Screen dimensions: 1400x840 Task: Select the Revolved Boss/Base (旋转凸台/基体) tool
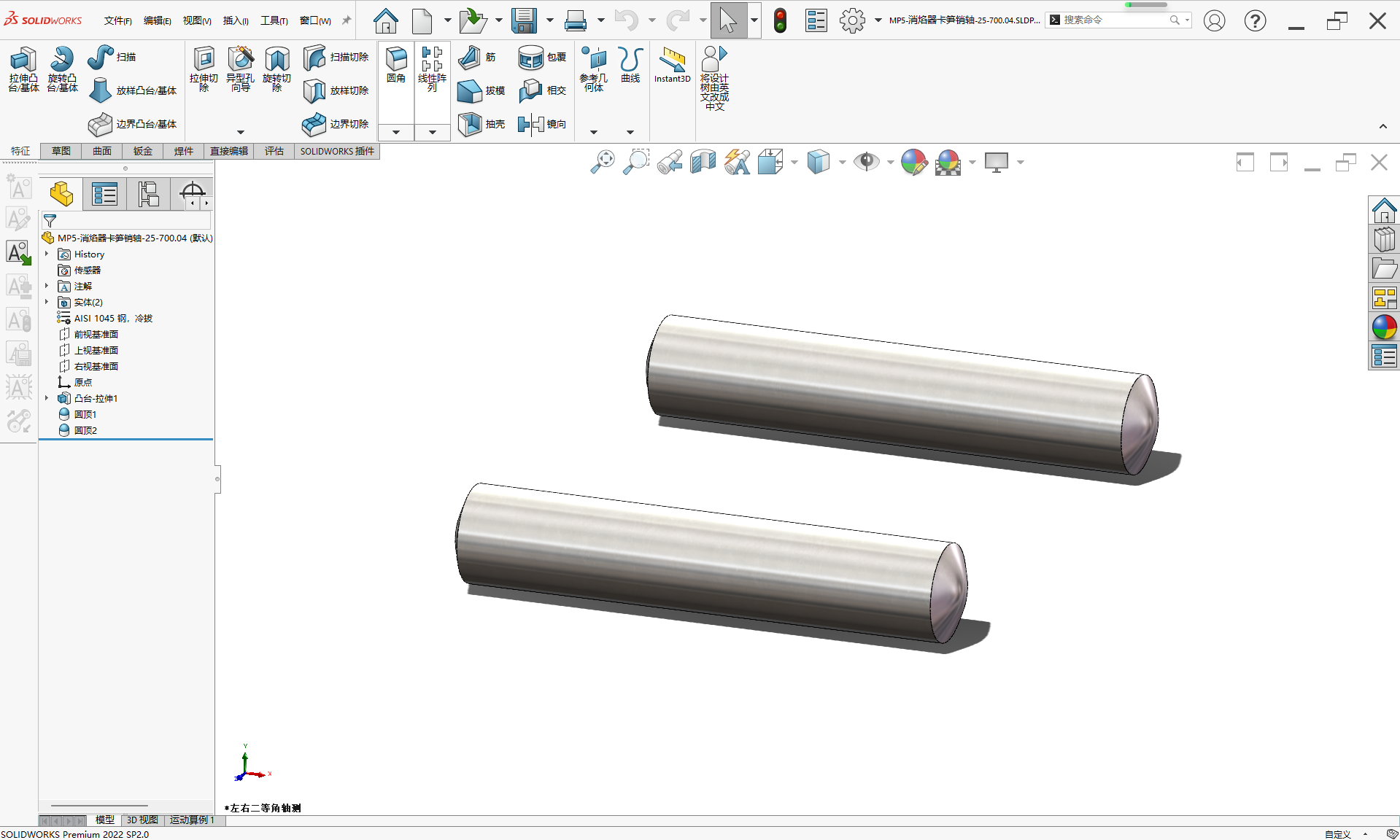pos(62,69)
